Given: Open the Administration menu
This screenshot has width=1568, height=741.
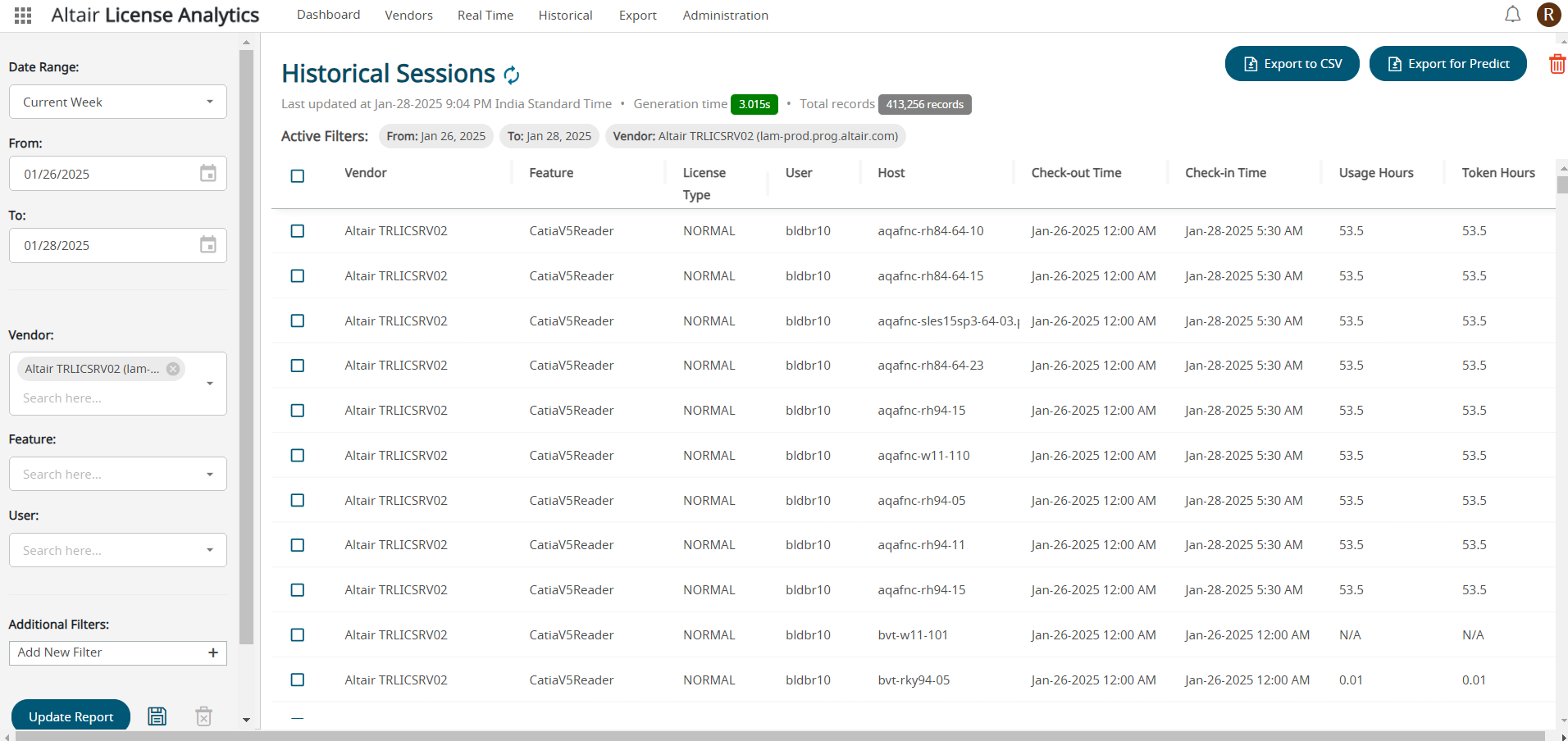Looking at the screenshot, I should (725, 15).
